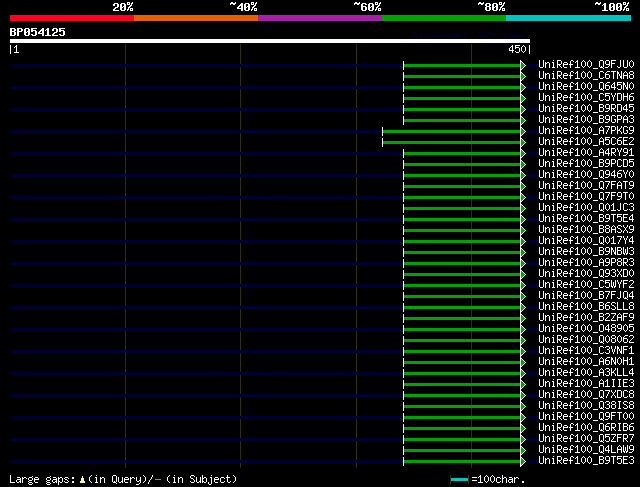640x487 pixels.
Task: Click the UniRef100_A7PKG9 label
Action: click(x=586, y=131)
